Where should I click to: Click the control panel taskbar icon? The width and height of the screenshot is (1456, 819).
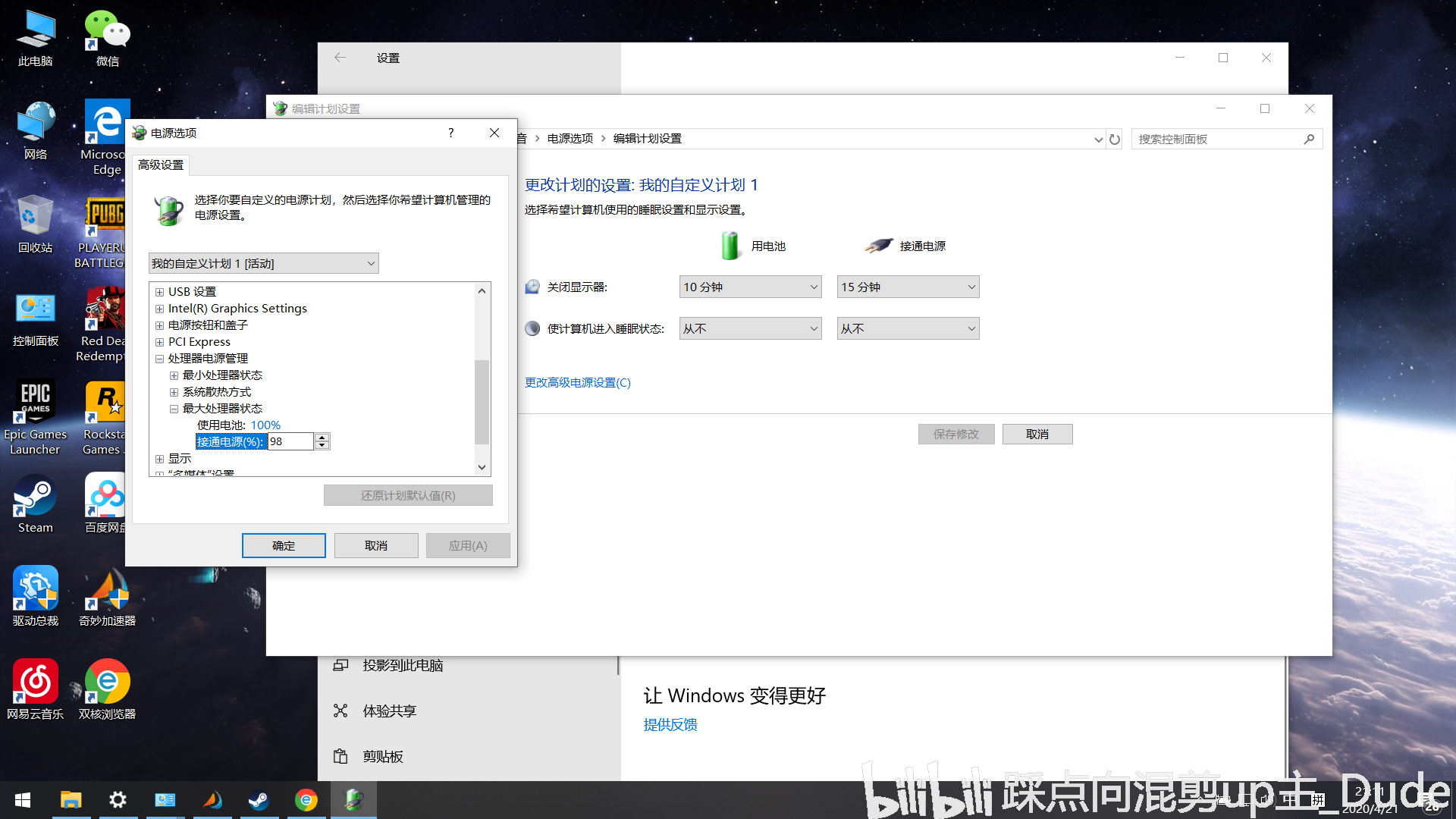point(165,800)
